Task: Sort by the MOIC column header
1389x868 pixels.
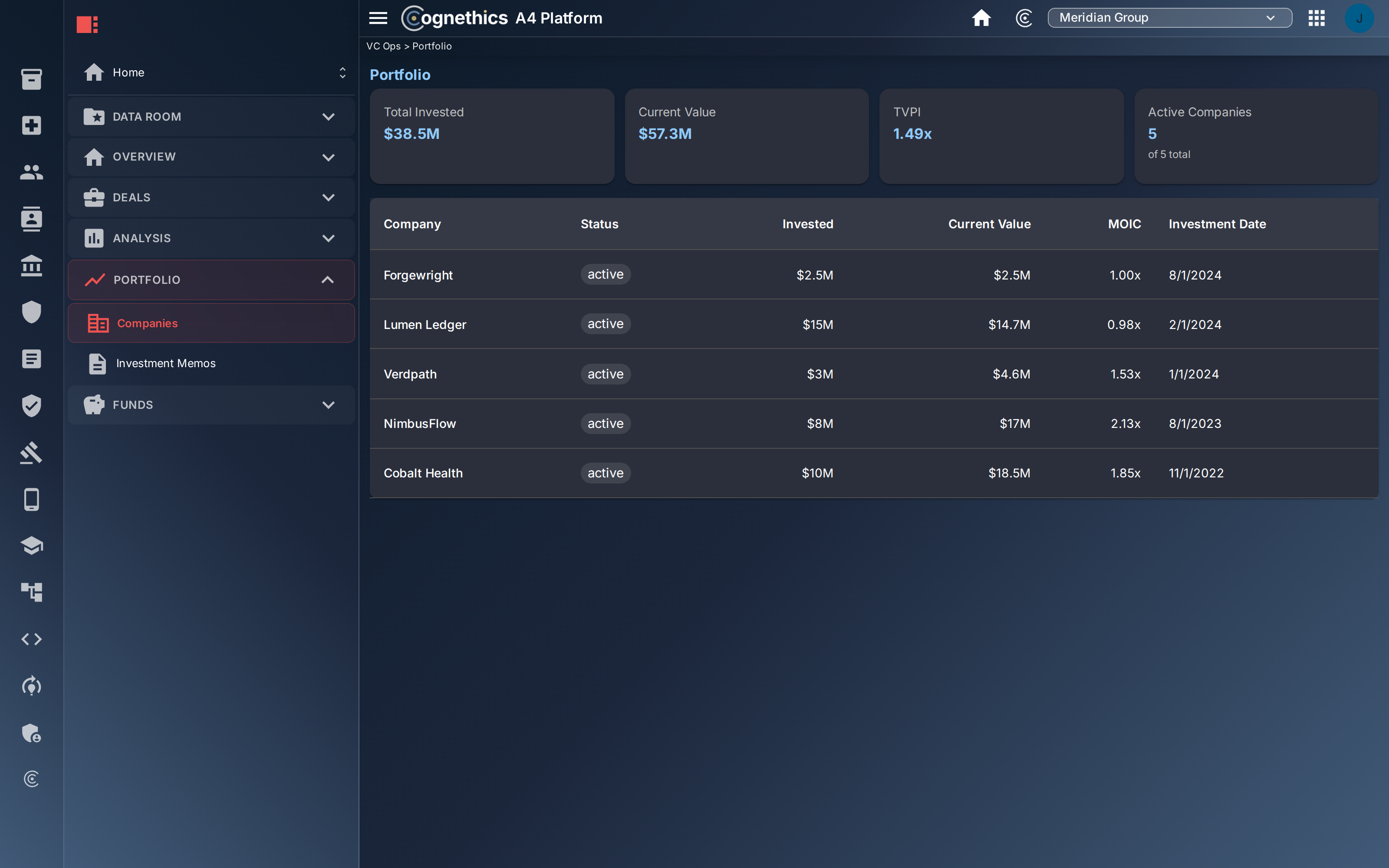Action: coord(1124,224)
